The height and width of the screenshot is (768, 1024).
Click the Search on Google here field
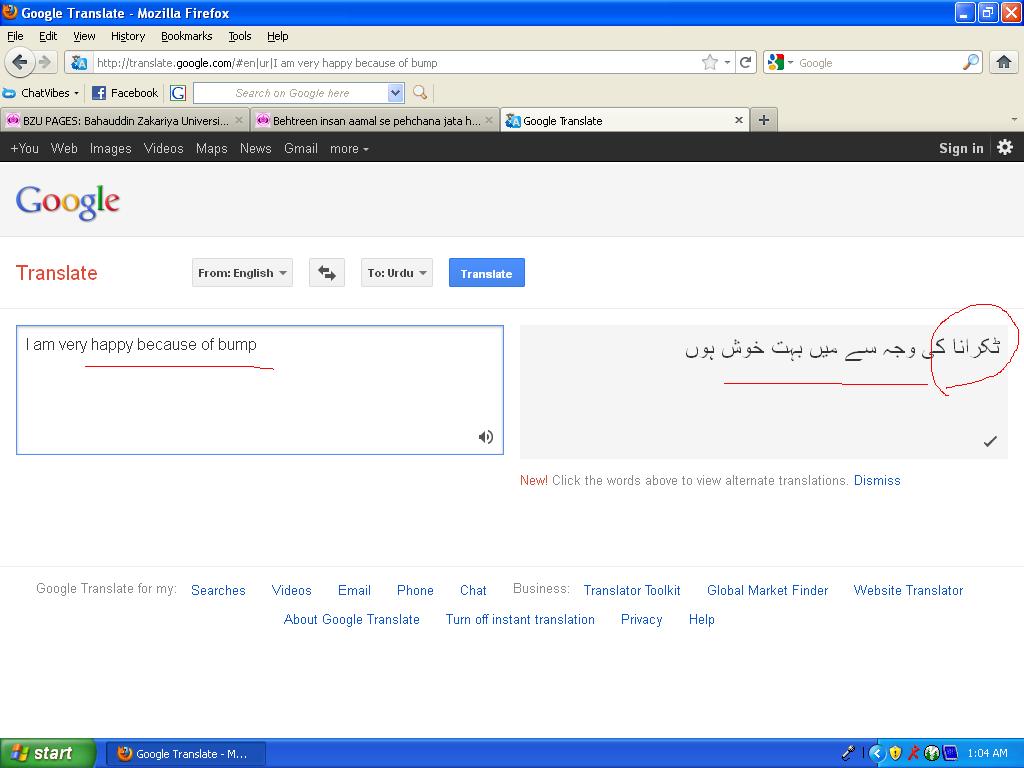(x=291, y=93)
